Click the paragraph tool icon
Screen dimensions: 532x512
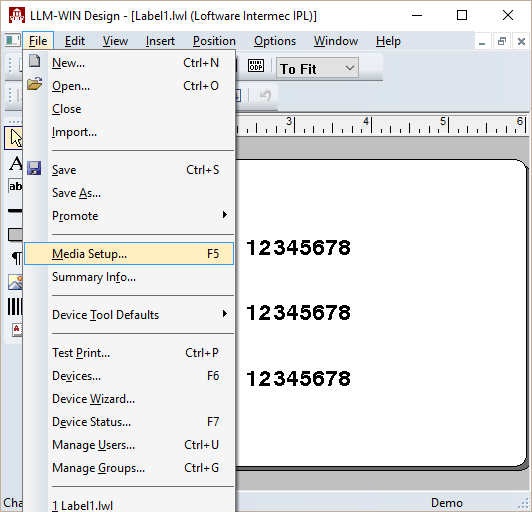tap(16, 258)
